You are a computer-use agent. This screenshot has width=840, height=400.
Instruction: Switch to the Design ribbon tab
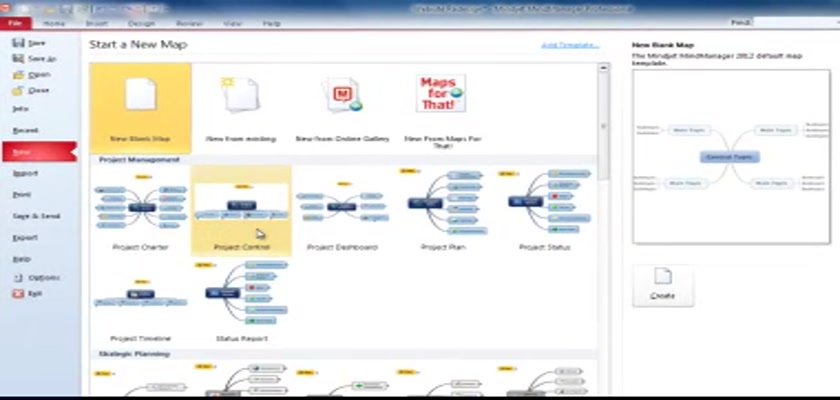point(144,22)
